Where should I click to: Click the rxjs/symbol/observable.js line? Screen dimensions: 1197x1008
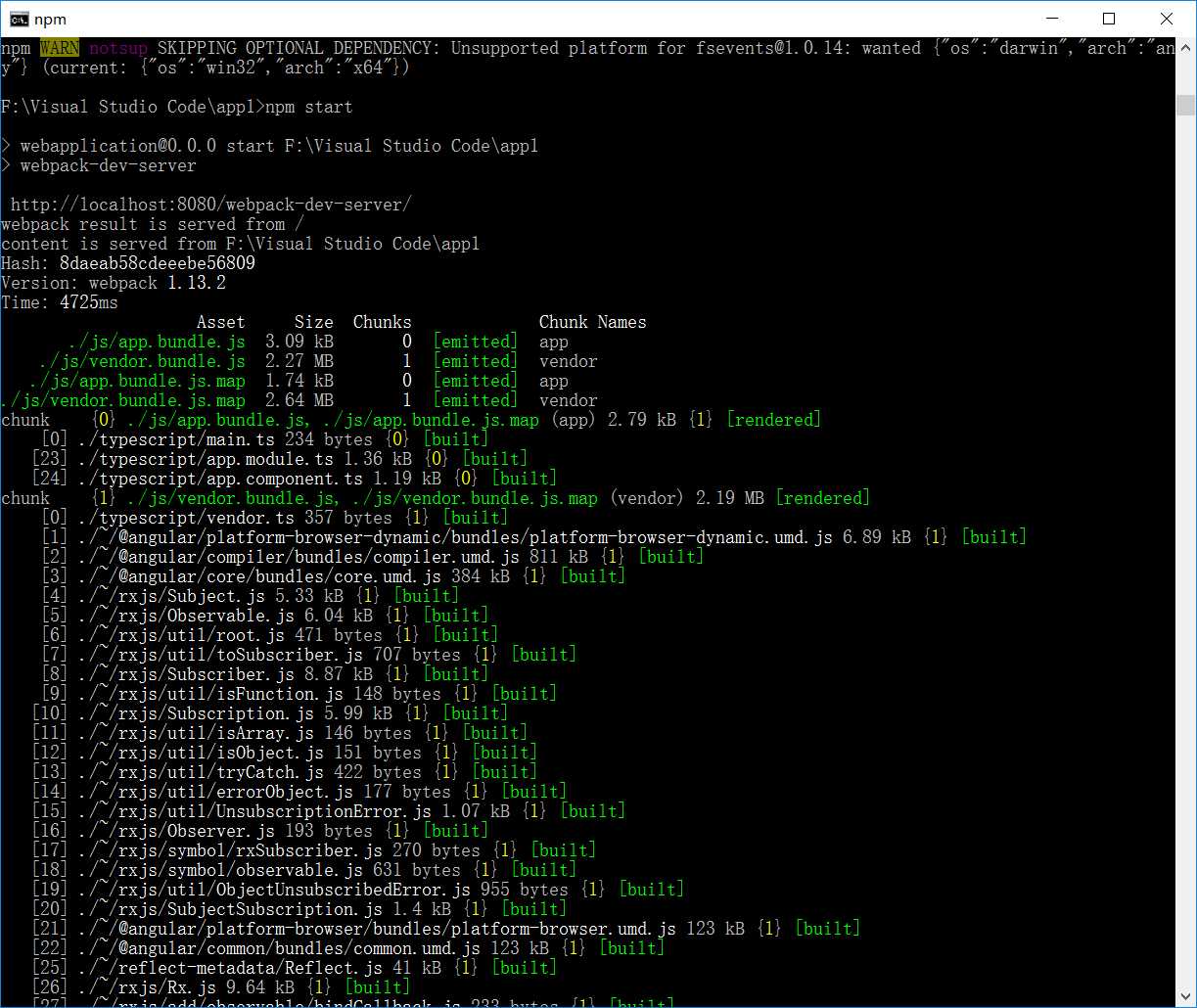303,870
